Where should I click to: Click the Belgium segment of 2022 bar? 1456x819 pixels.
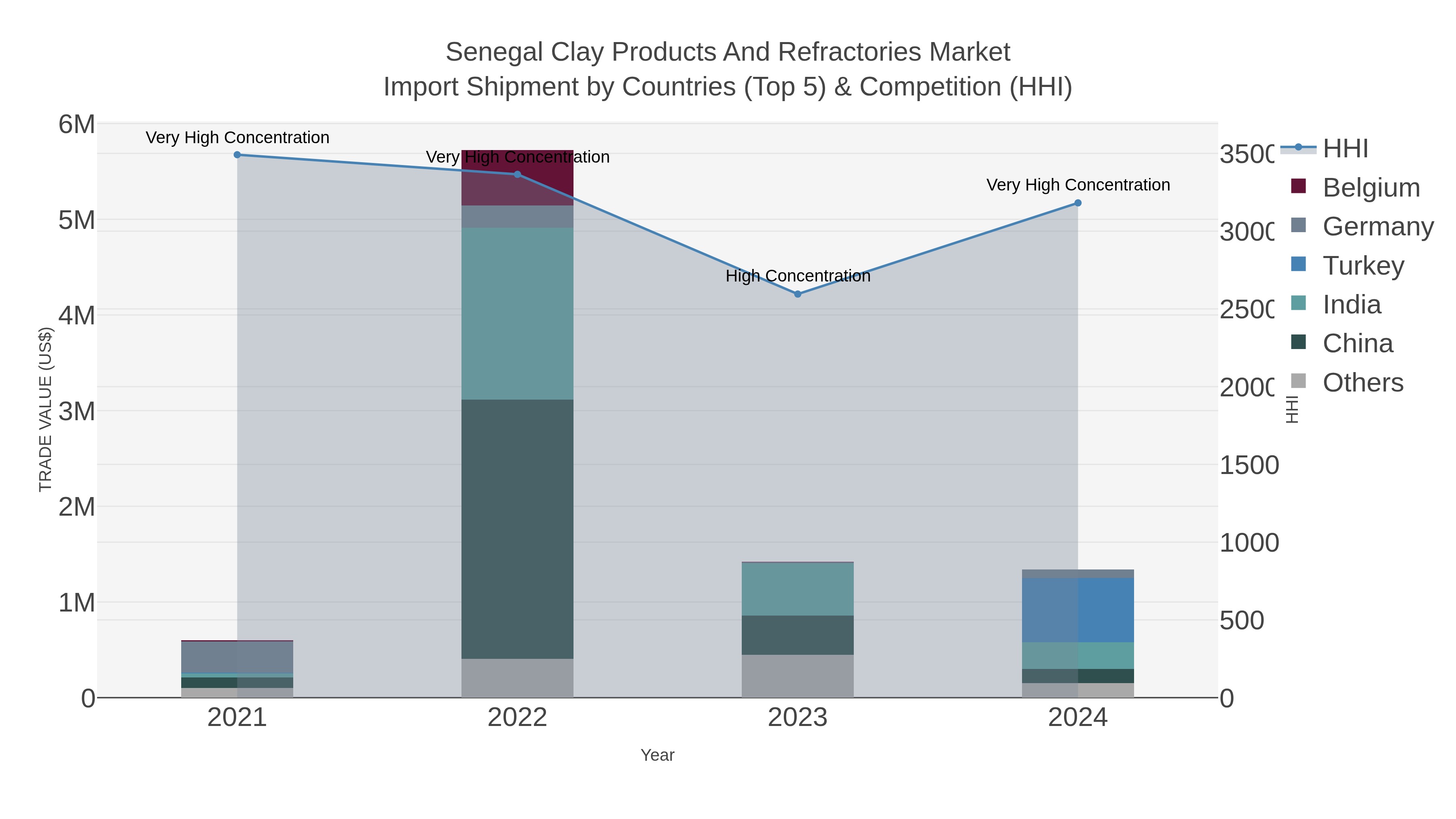pos(517,178)
